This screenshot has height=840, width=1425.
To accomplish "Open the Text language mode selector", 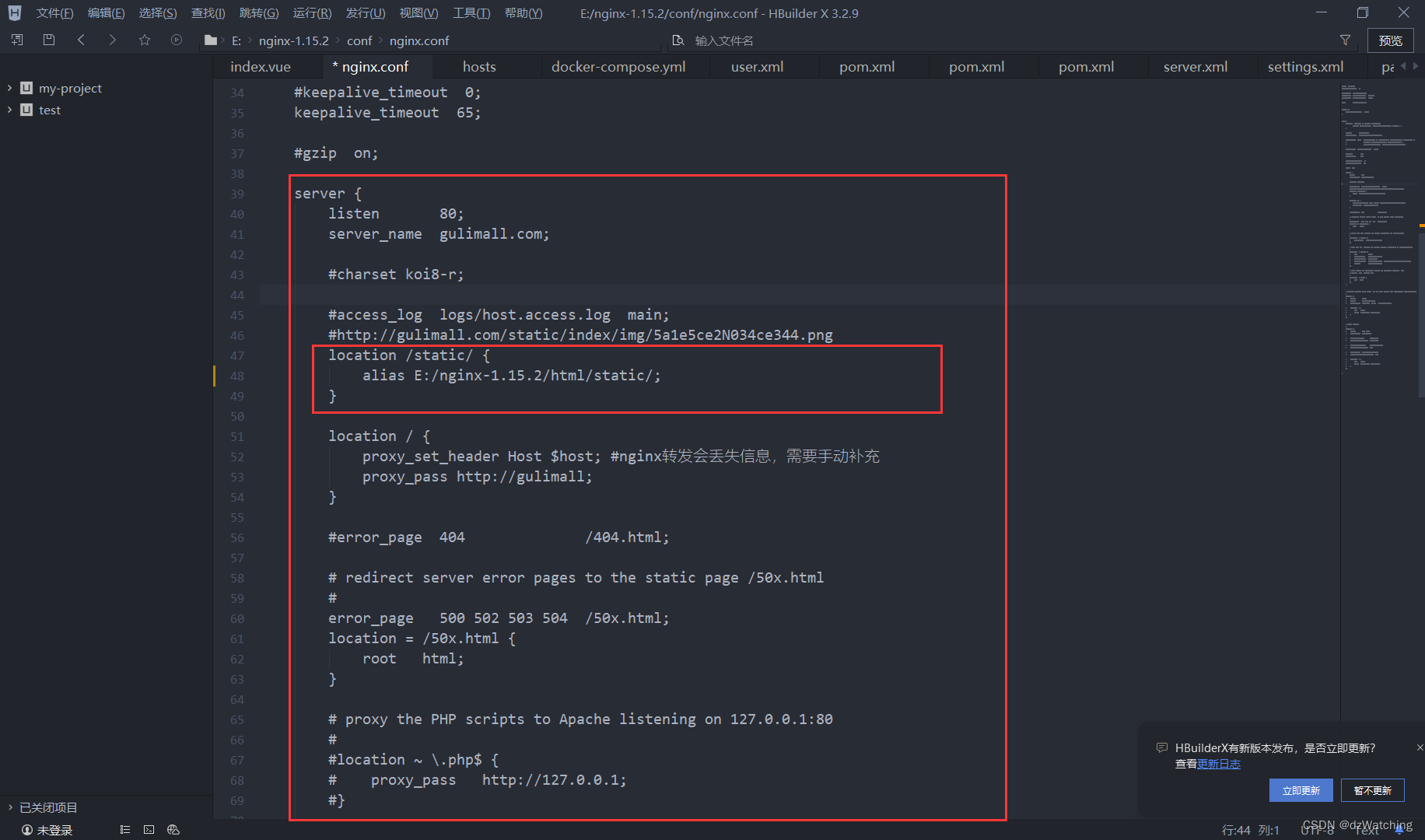I will click(x=1367, y=830).
